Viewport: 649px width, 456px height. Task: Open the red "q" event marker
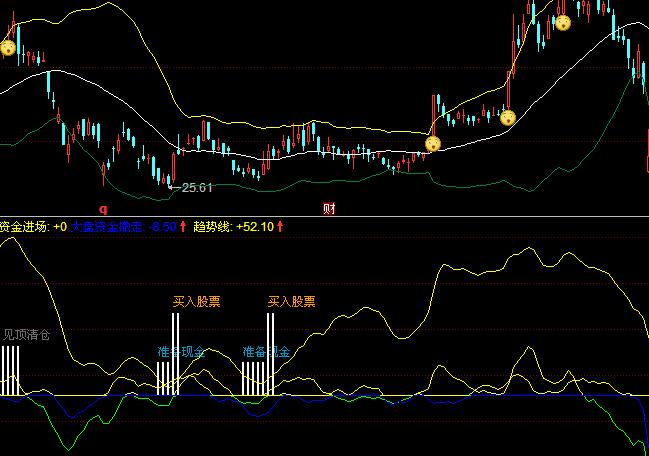[x=103, y=209]
